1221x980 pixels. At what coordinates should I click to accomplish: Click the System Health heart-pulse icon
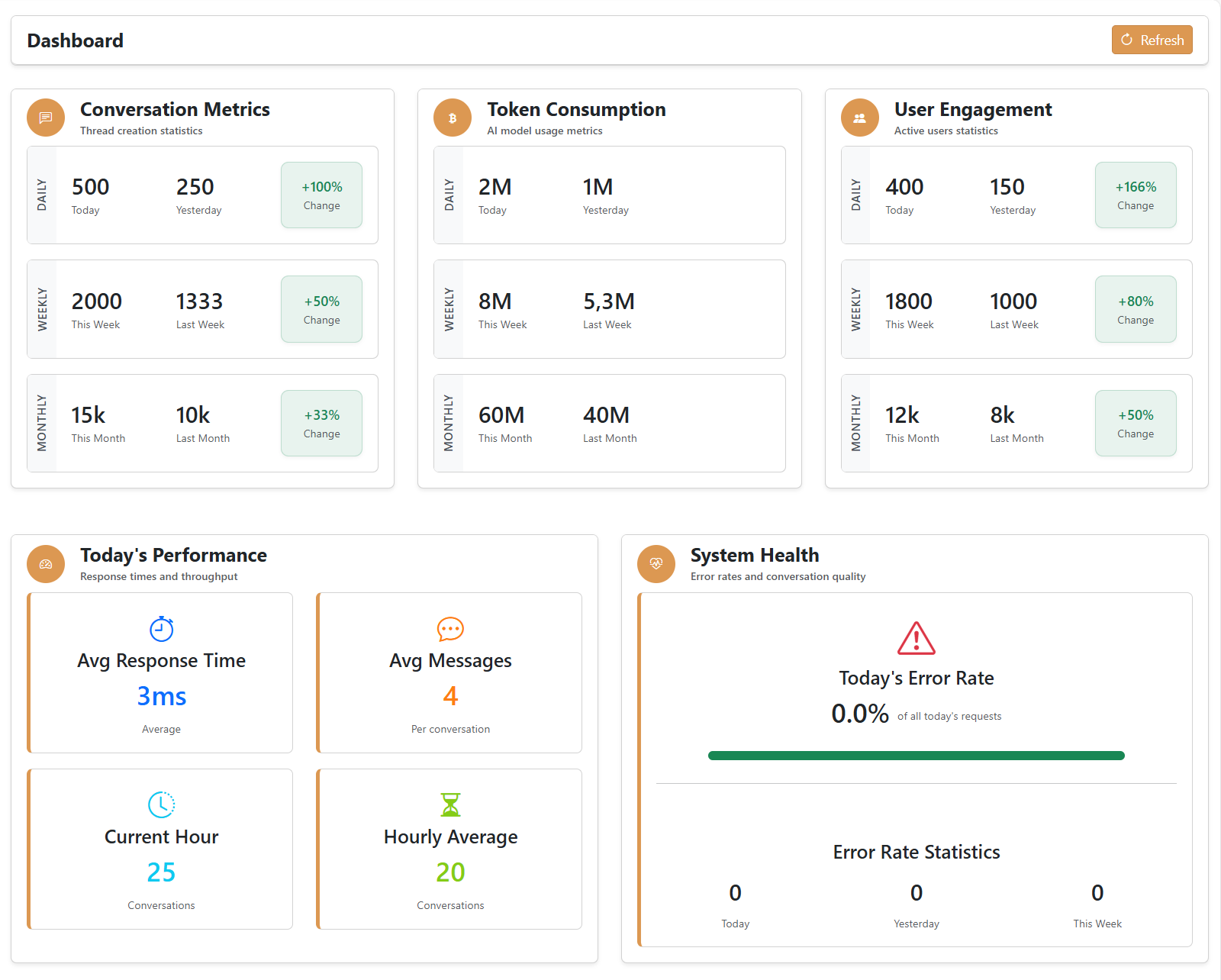click(656, 564)
